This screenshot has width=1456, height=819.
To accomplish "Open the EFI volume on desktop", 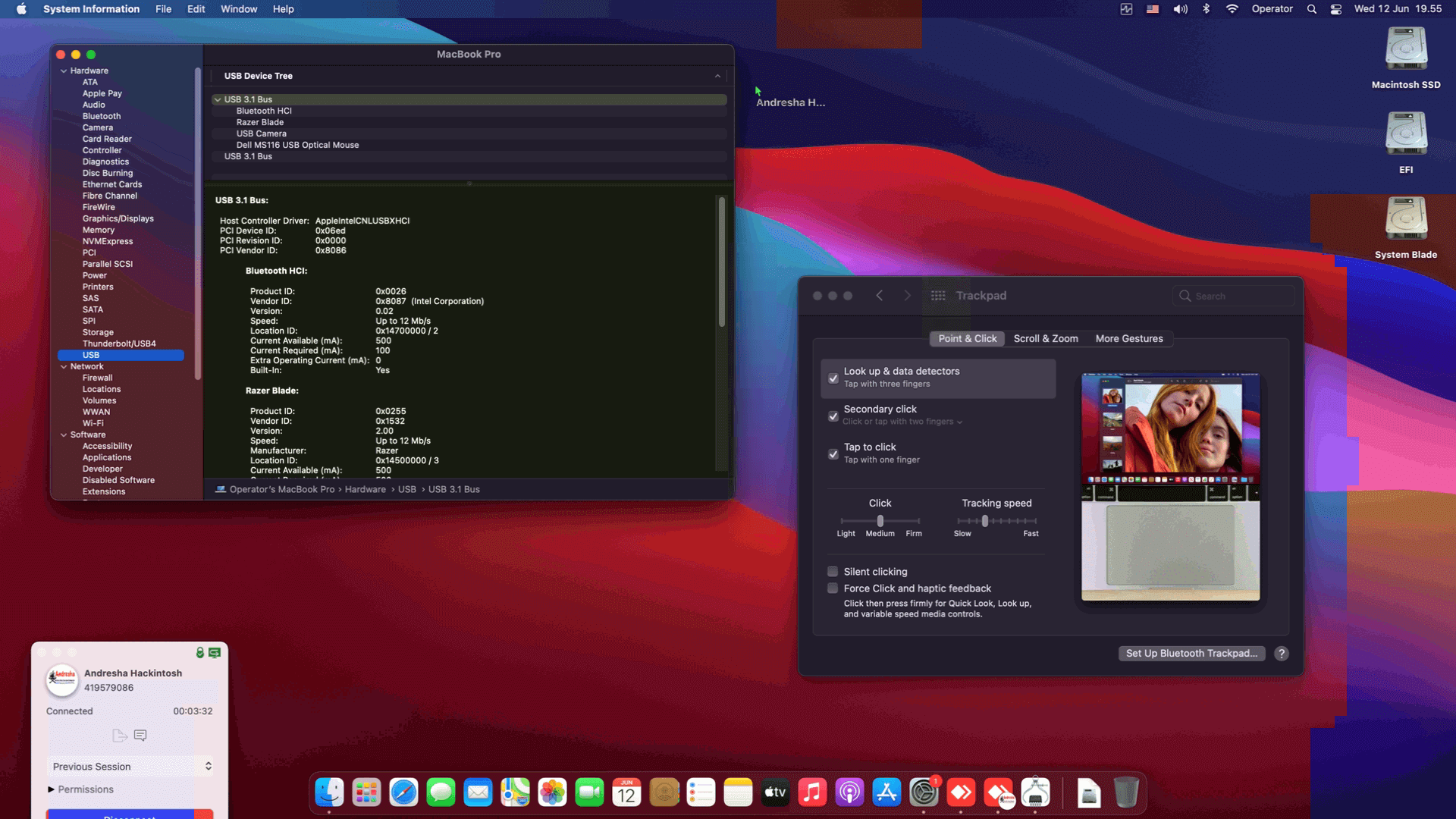I will pyautogui.click(x=1406, y=143).
